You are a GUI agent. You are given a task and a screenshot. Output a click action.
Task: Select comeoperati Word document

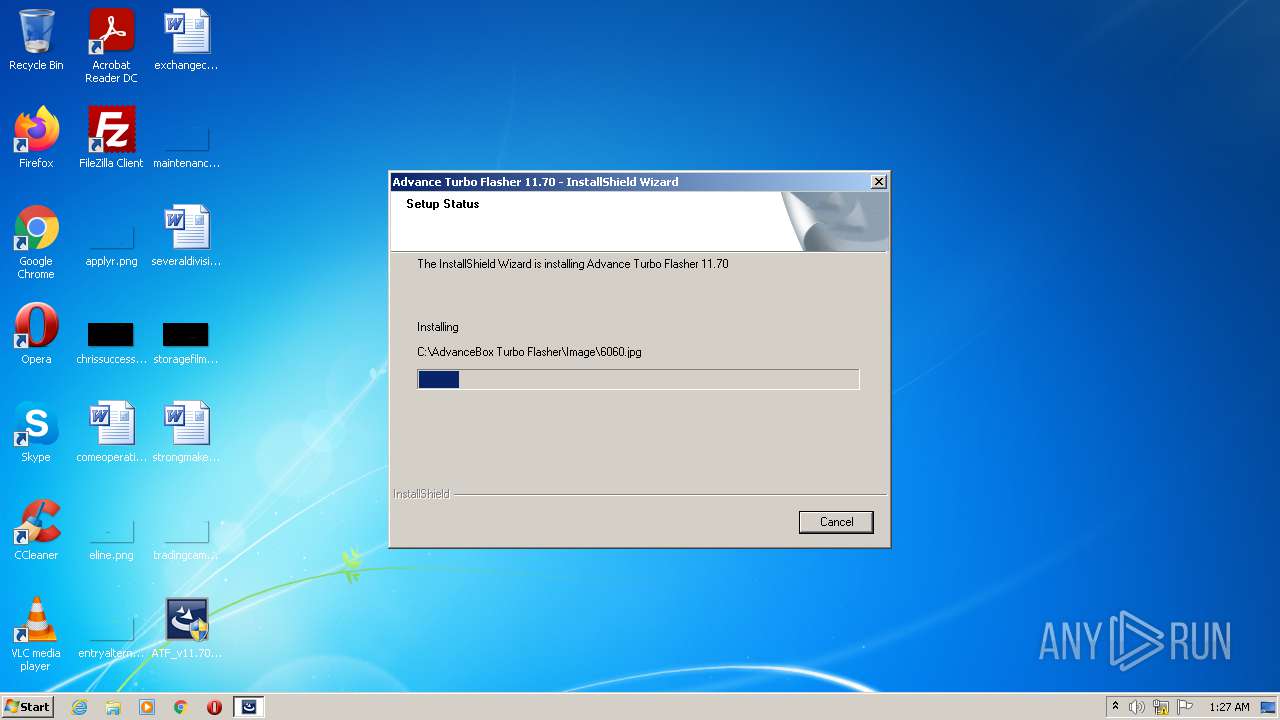(111, 432)
